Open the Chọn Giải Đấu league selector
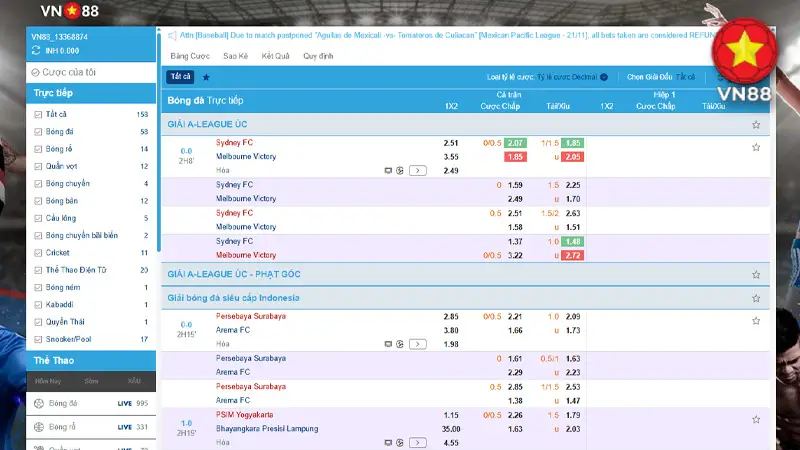The height and width of the screenshot is (450, 800). 659,77
